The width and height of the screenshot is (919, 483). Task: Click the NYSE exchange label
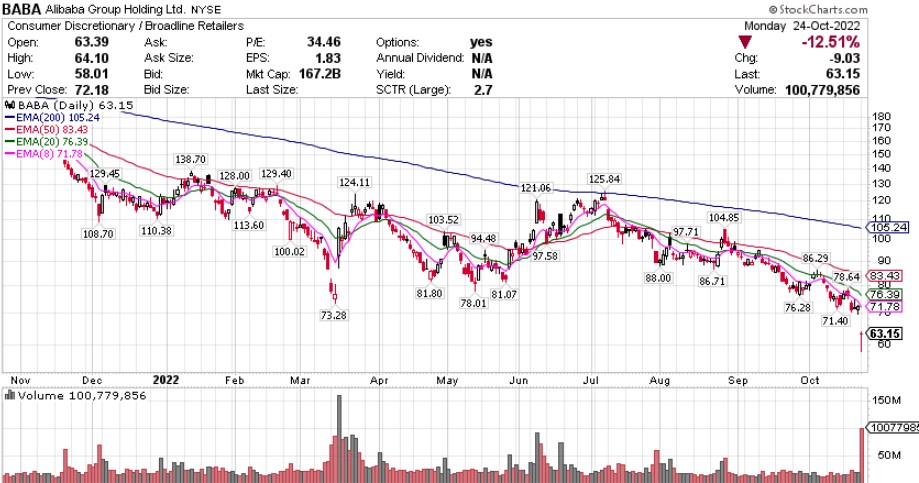tap(206, 10)
